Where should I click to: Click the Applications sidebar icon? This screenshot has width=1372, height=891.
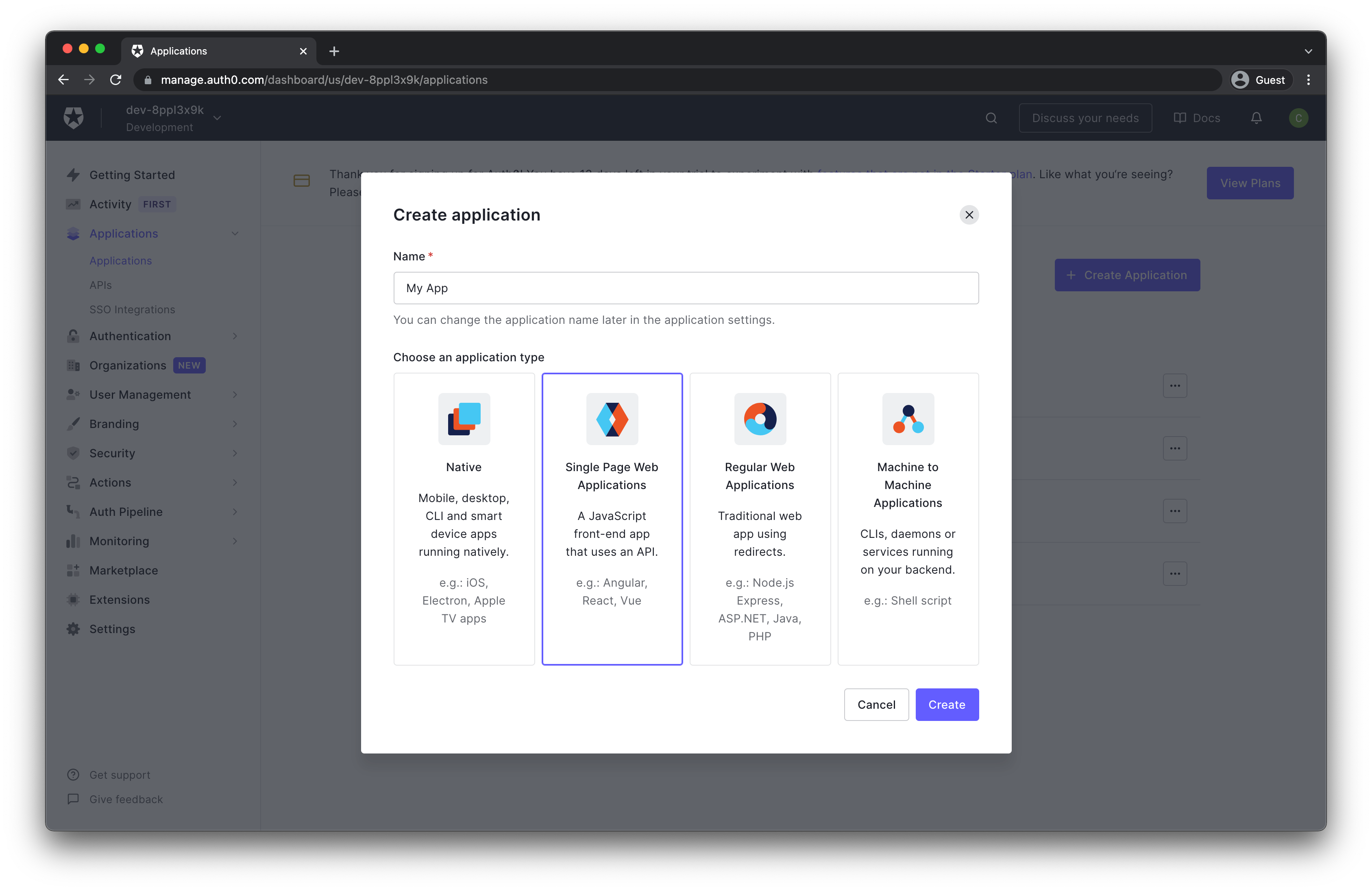click(x=75, y=233)
